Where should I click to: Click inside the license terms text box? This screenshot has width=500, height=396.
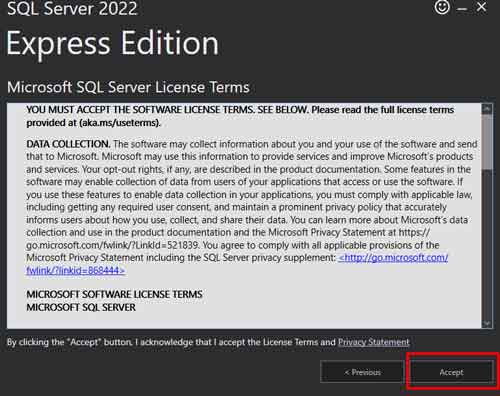click(x=244, y=216)
